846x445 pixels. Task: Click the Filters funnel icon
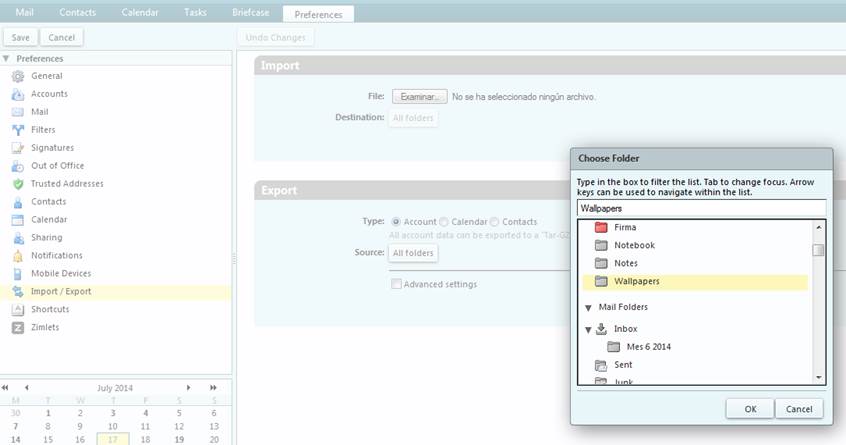[x=18, y=130]
